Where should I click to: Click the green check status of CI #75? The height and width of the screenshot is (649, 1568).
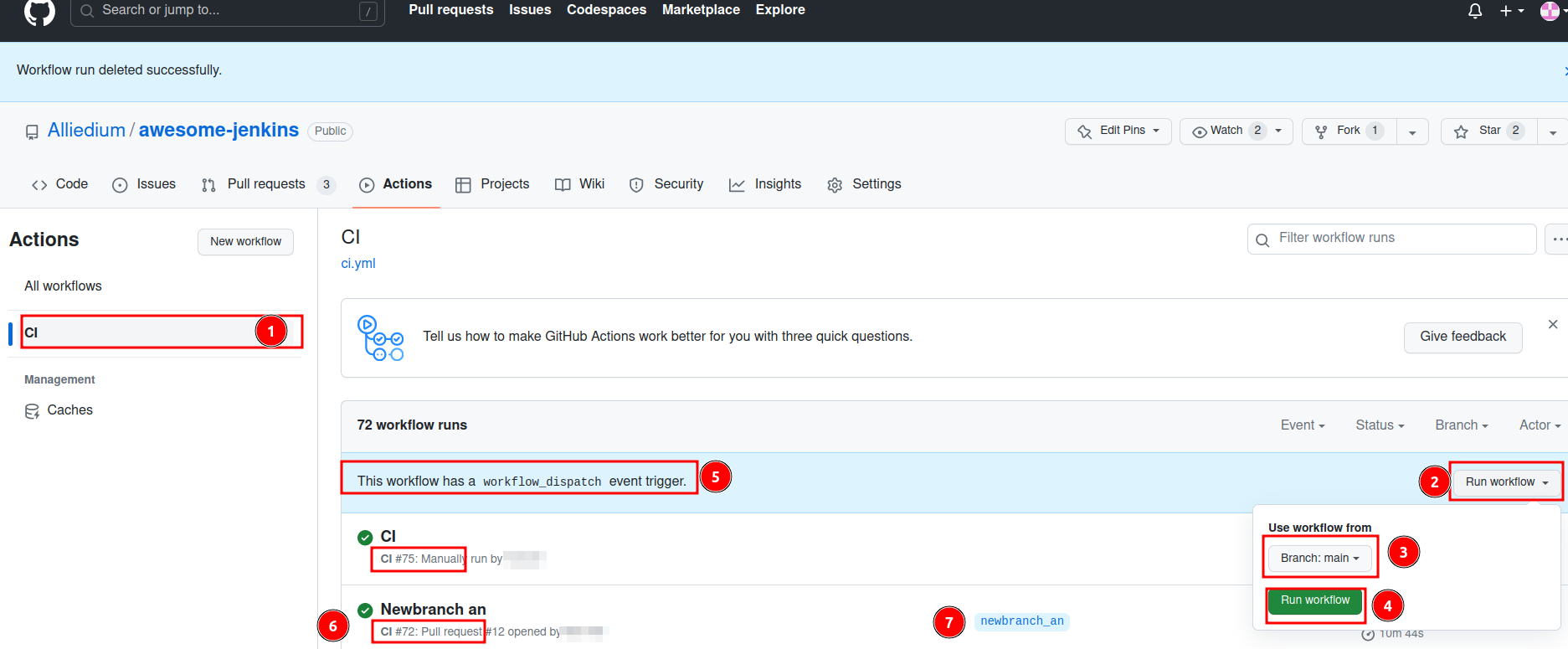365,538
